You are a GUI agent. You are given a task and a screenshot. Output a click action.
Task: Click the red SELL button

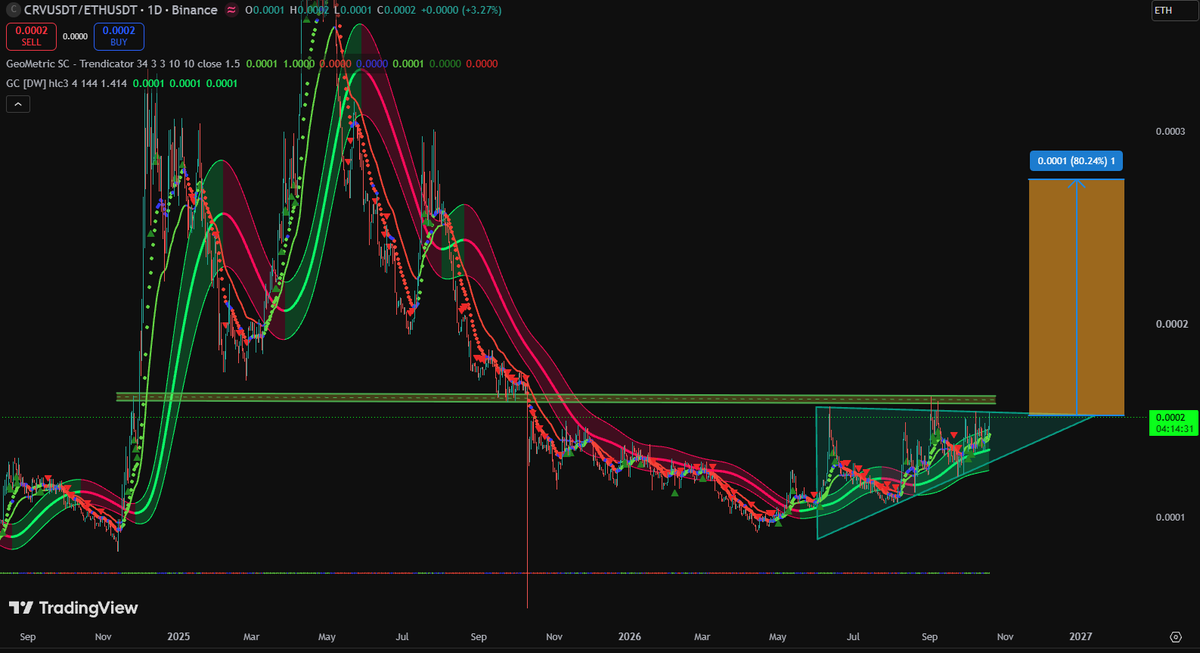32,36
